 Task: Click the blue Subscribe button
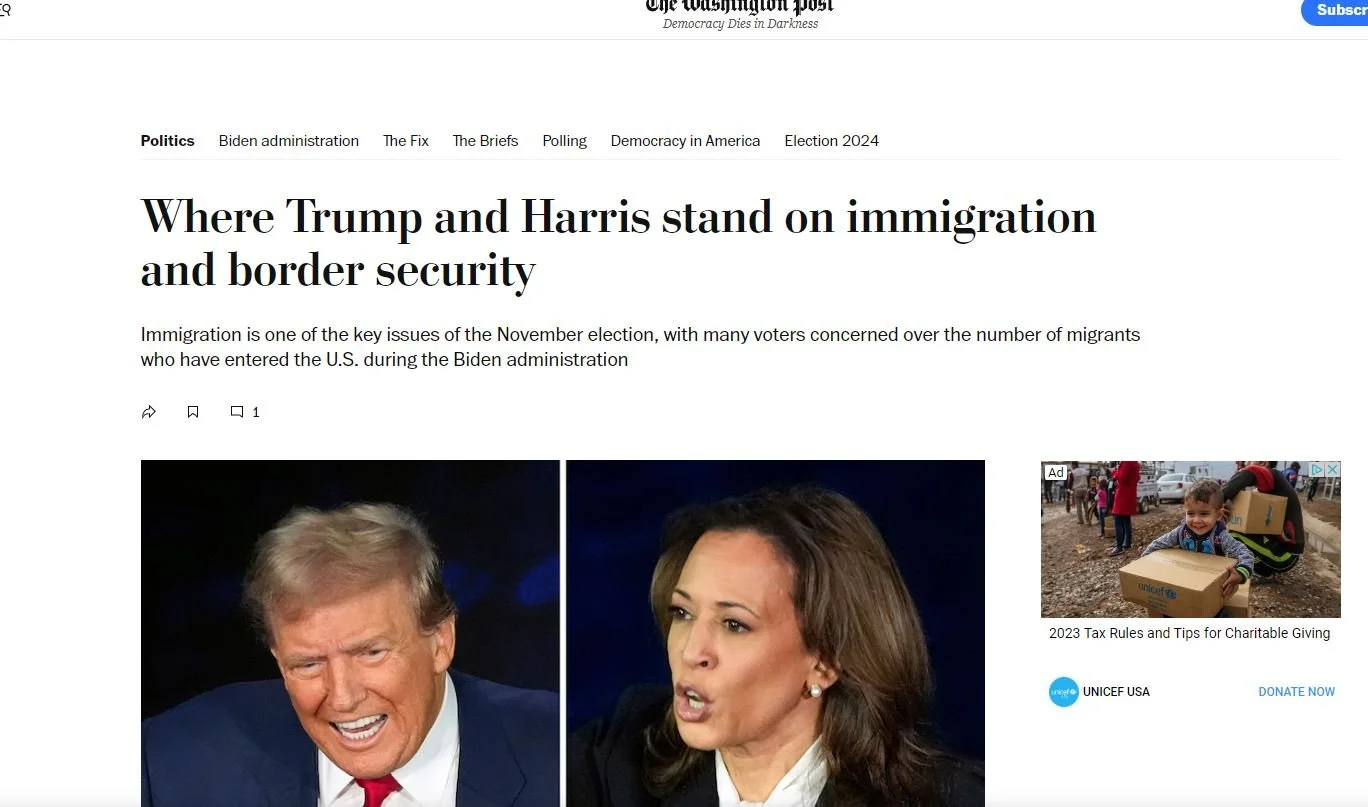click(1335, 11)
